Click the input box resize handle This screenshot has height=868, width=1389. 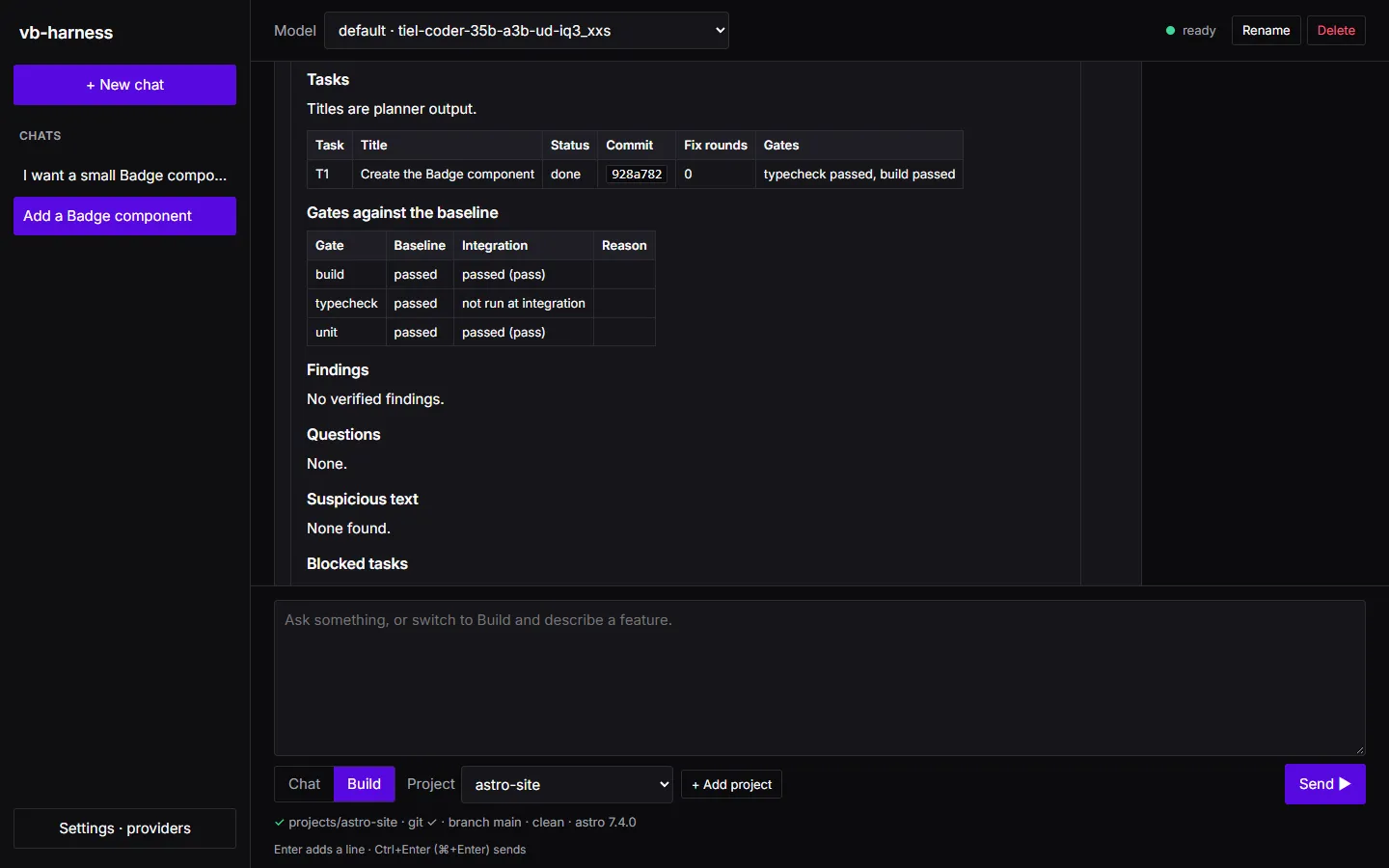coord(1360,750)
